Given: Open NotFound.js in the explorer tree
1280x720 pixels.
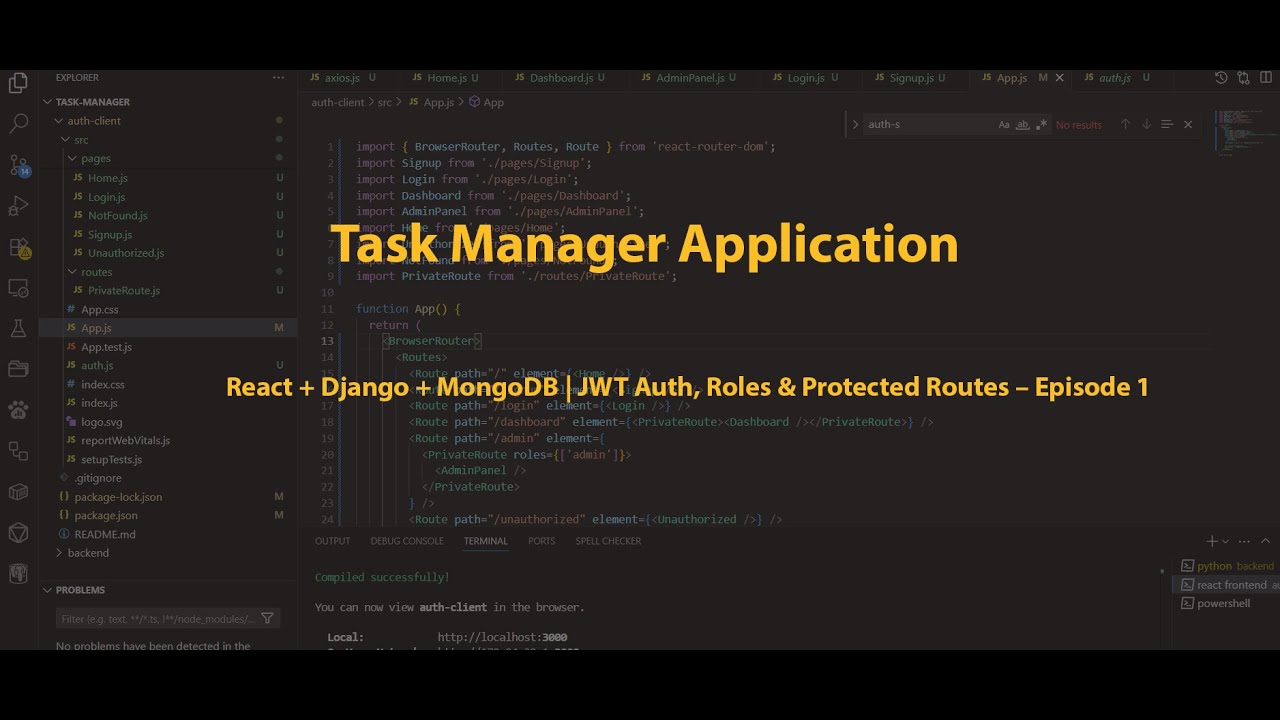Looking at the screenshot, I should [118, 216].
